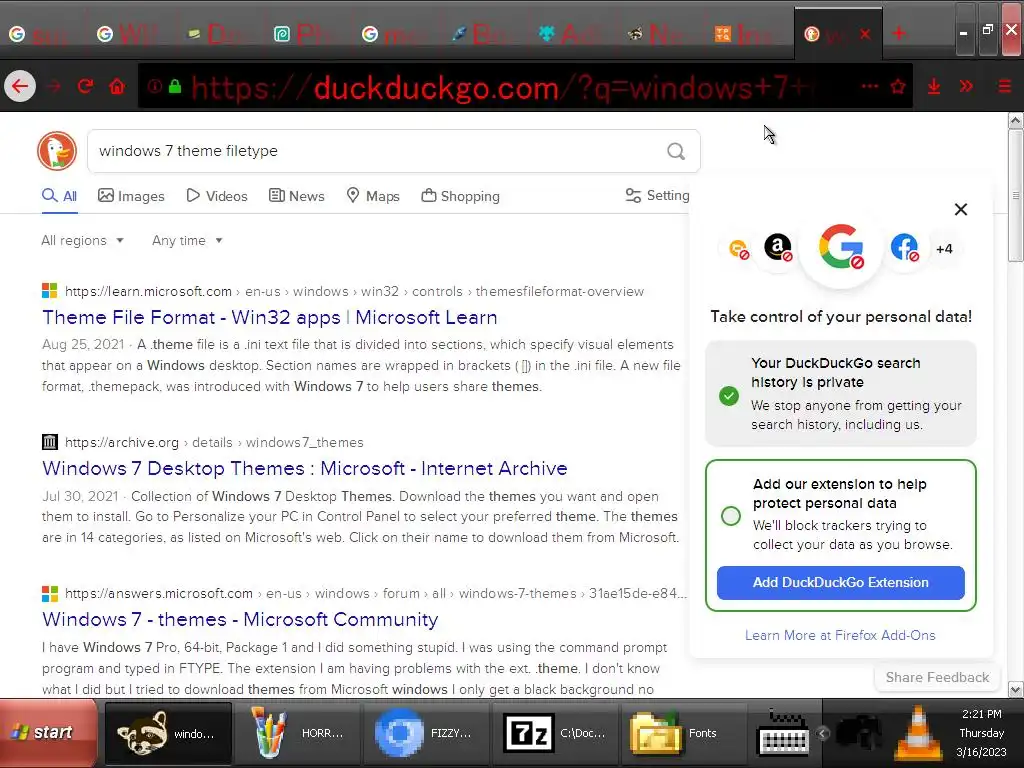Switch to Shopping results

(460, 196)
